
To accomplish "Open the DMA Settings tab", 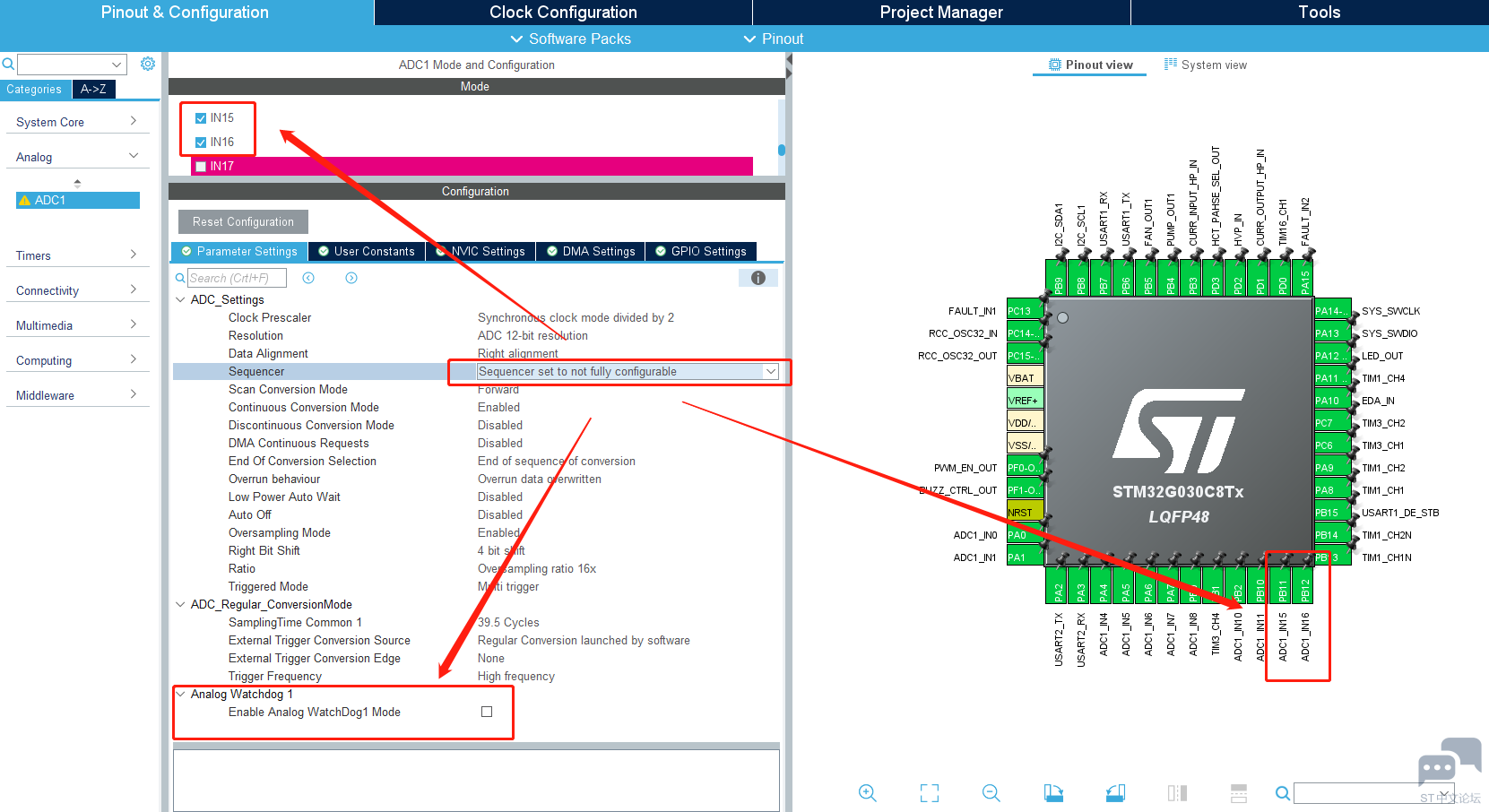I will (x=591, y=252).
